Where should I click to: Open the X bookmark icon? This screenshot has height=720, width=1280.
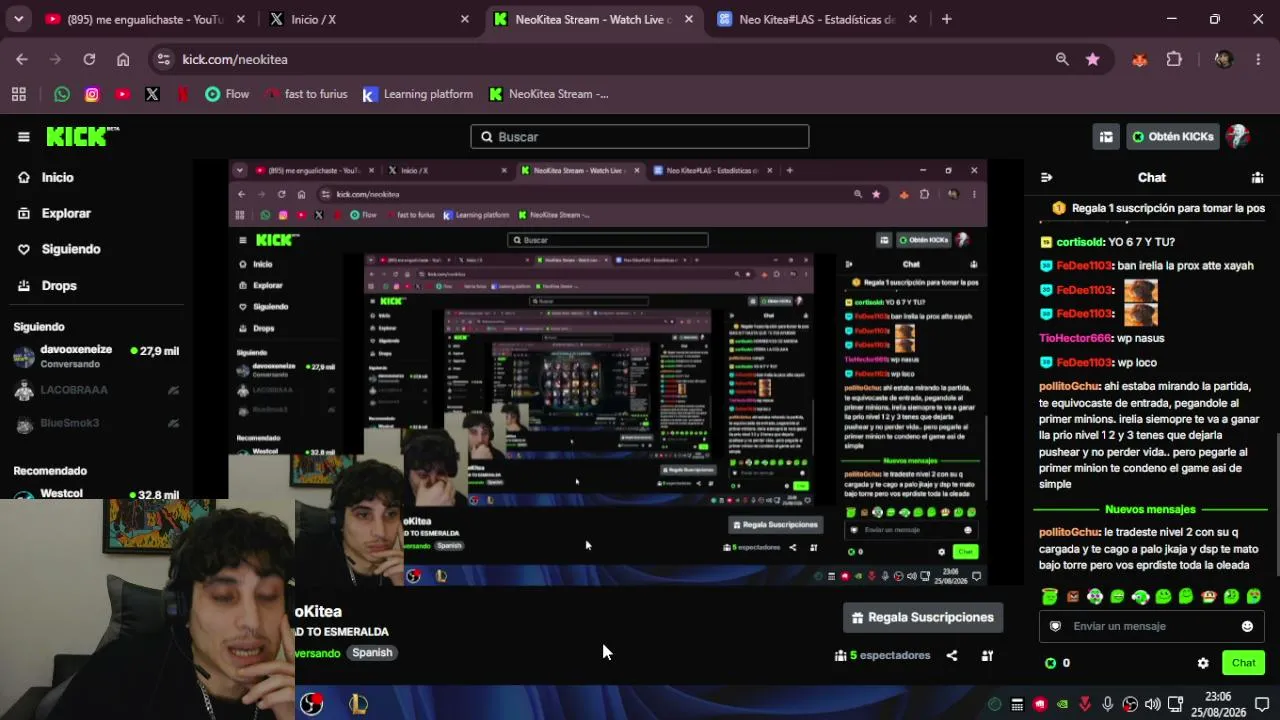tap(152, 94)
